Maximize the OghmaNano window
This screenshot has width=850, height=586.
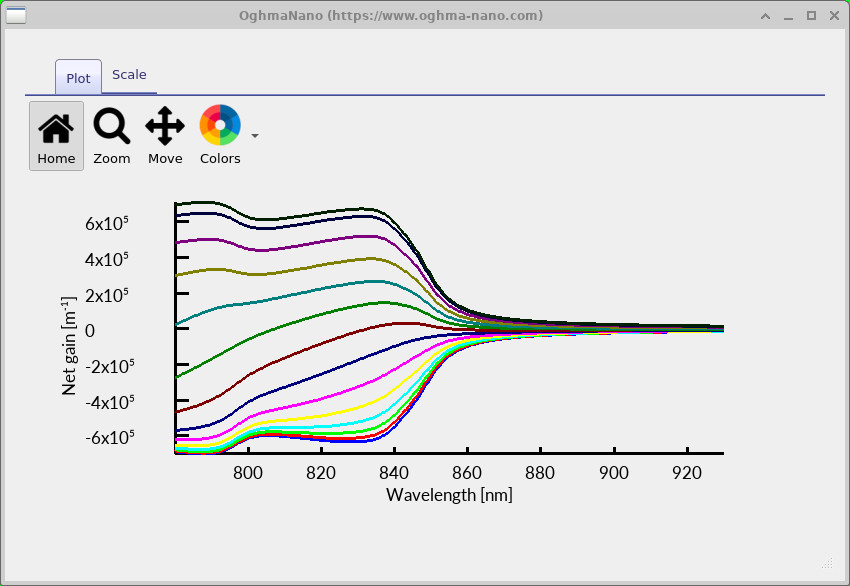pos(812,16)
